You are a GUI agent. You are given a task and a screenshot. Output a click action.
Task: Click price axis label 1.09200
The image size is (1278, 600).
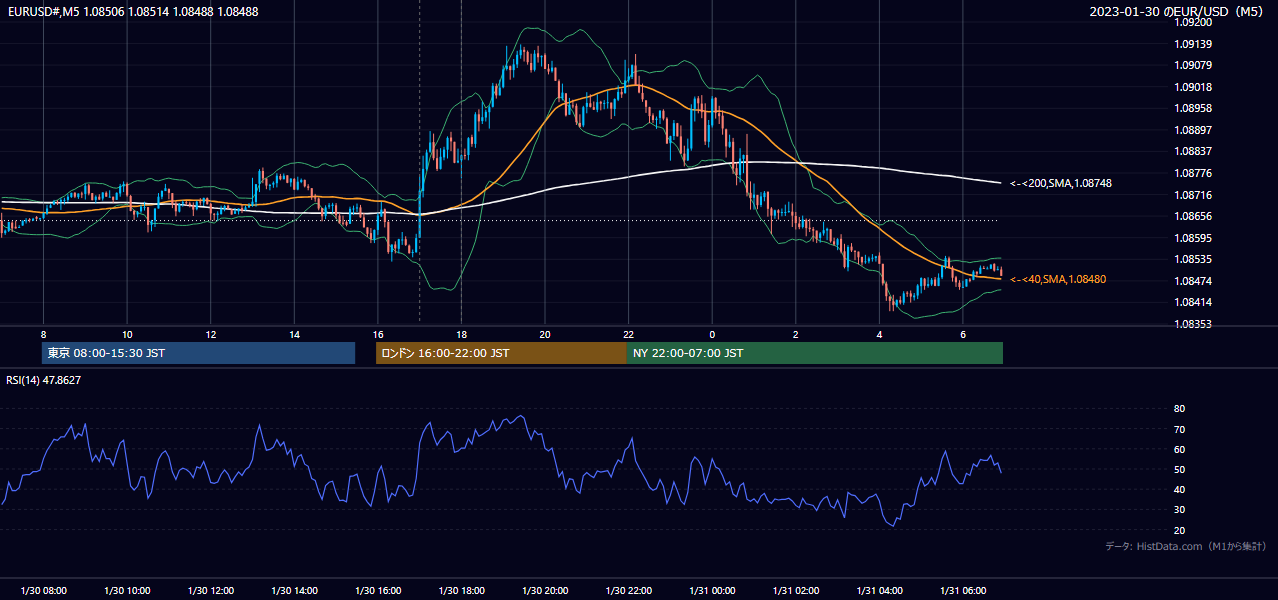click(x=1193, y=22)
